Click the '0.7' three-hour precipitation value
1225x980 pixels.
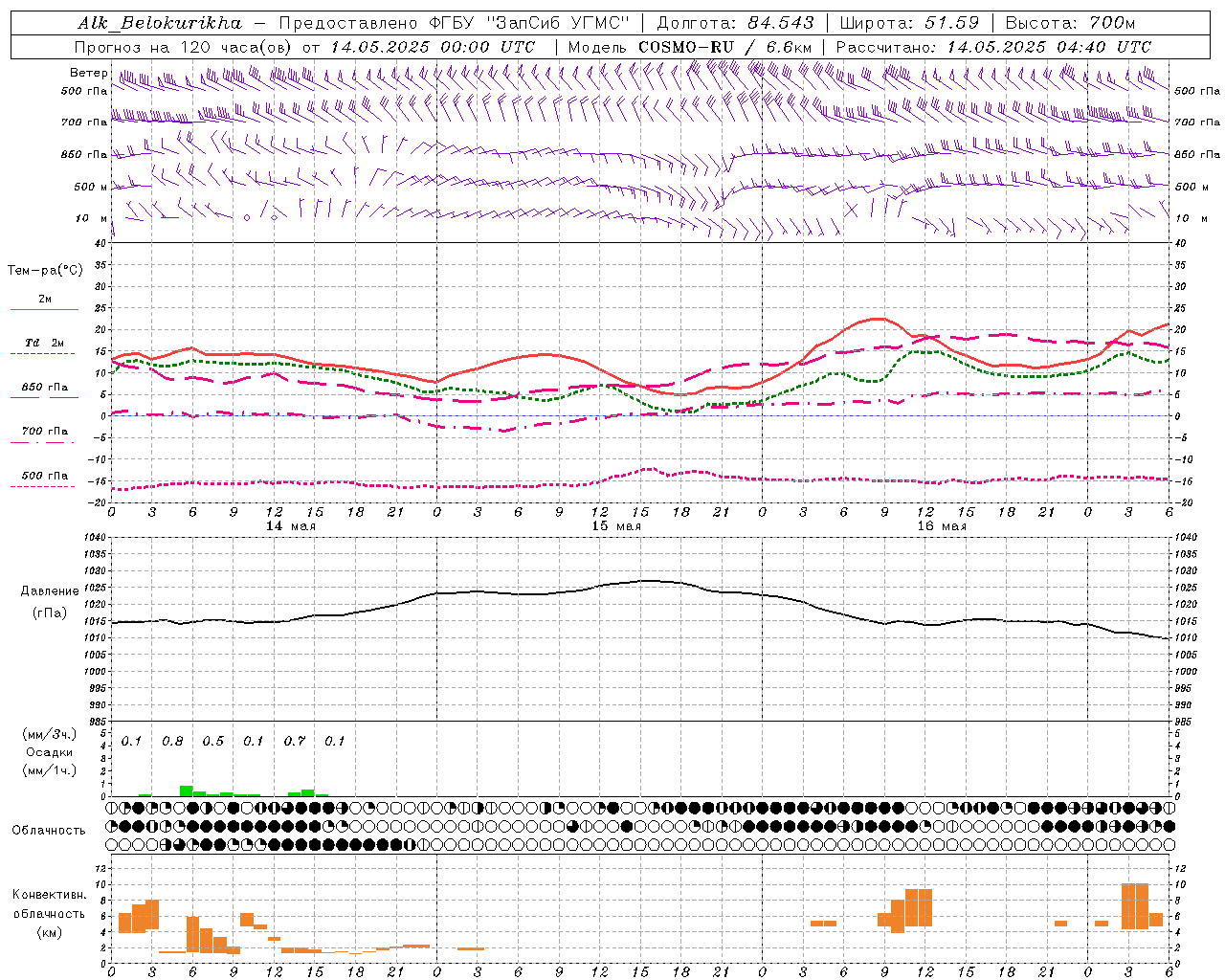click(295, 742)
